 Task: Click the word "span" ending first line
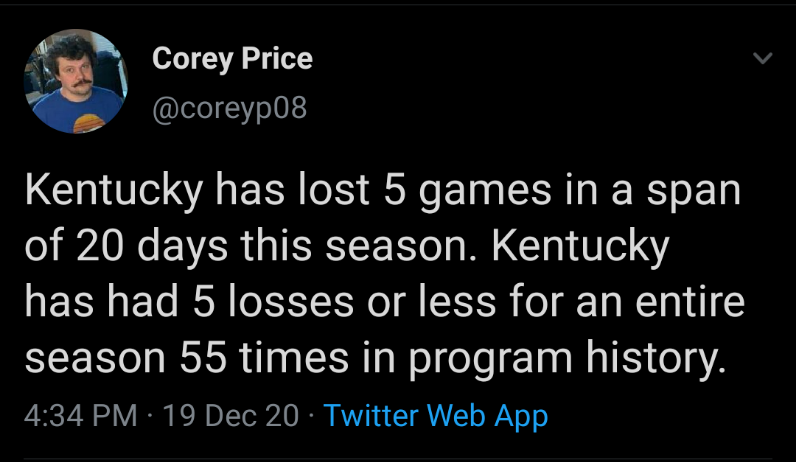click(700, 192)
